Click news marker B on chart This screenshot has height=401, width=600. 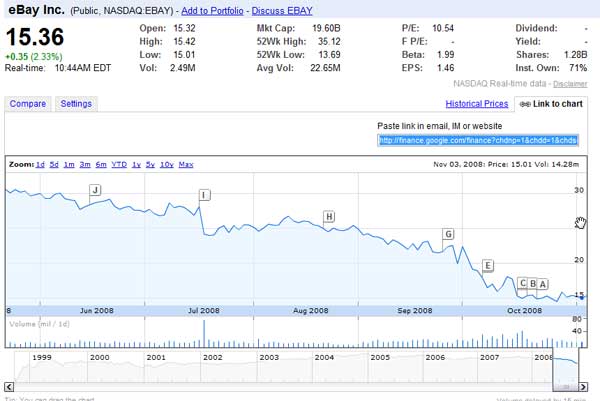tap(533, 284)
